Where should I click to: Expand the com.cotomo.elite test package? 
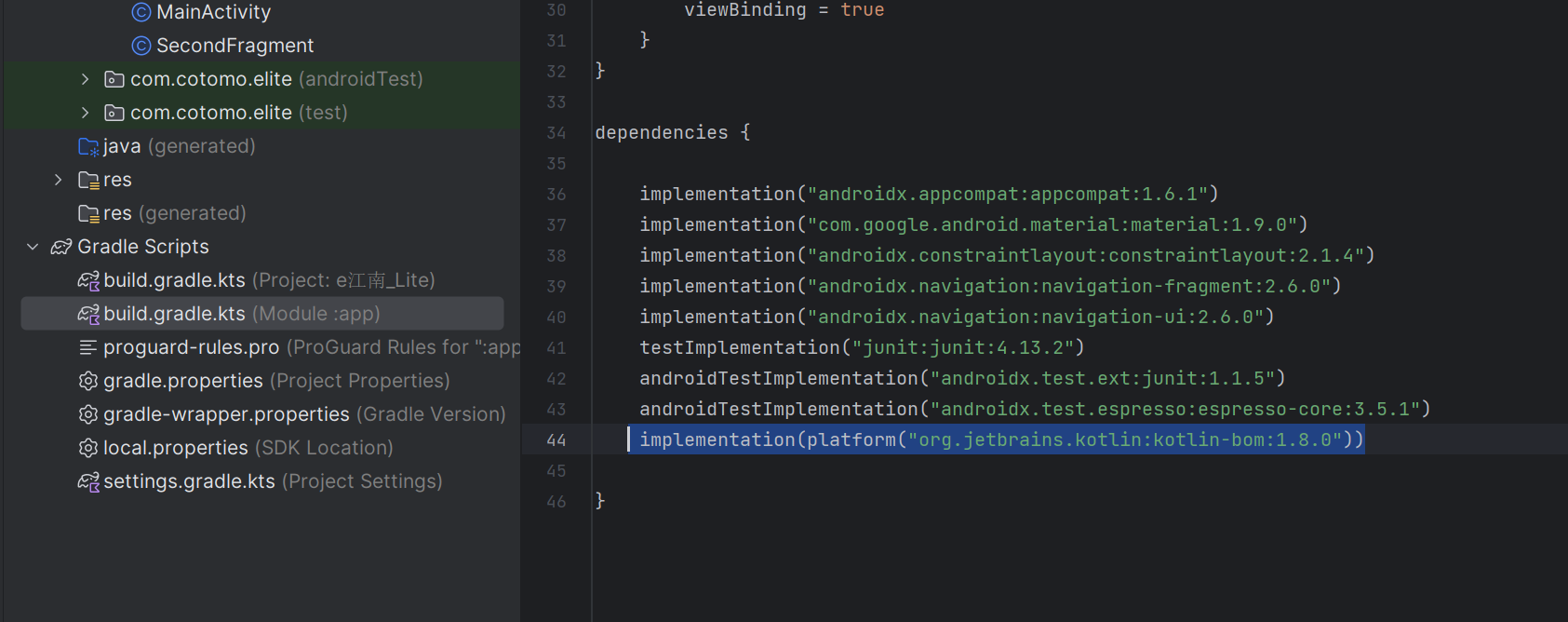85,113
